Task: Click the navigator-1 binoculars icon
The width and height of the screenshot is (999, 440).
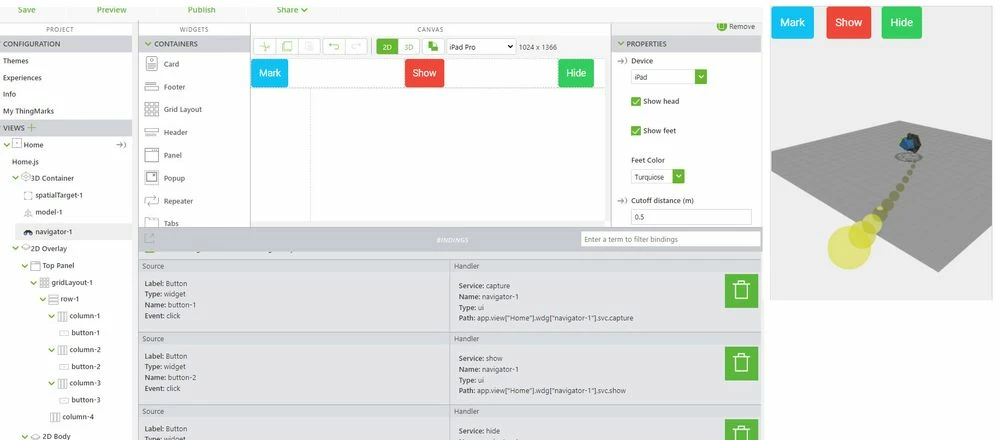Action: 28,232
